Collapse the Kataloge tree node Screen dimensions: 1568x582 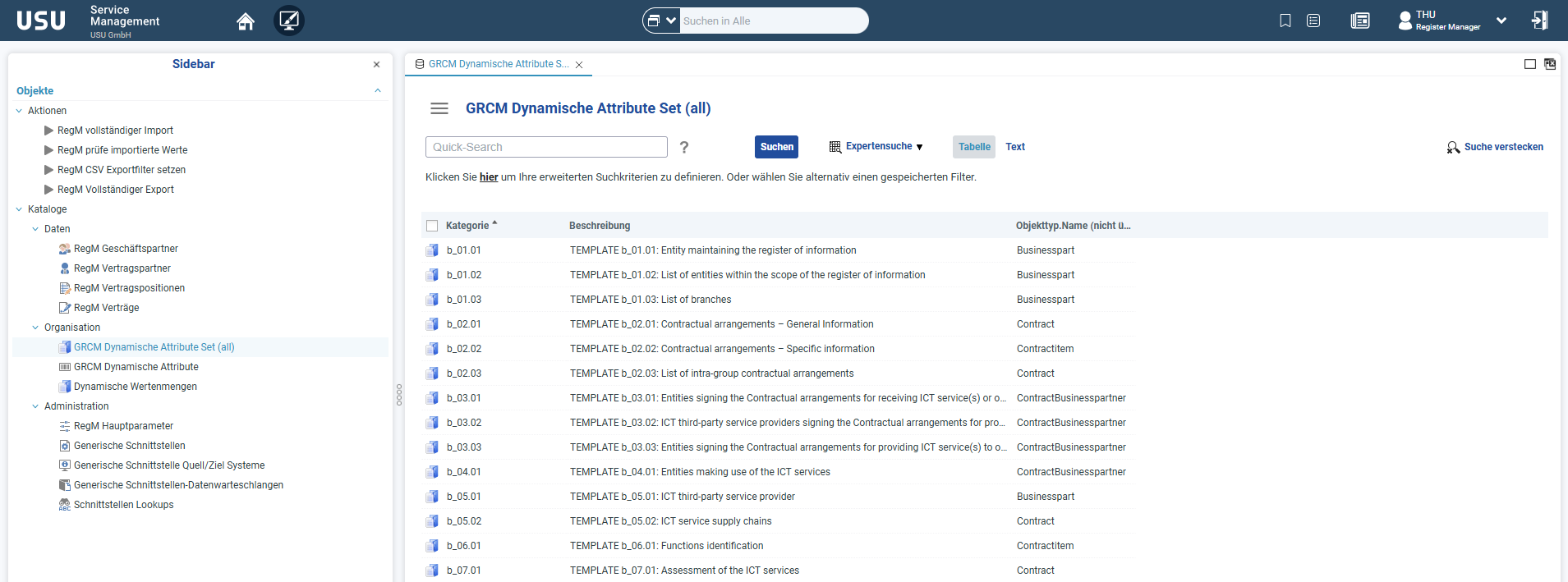point(19,209)
